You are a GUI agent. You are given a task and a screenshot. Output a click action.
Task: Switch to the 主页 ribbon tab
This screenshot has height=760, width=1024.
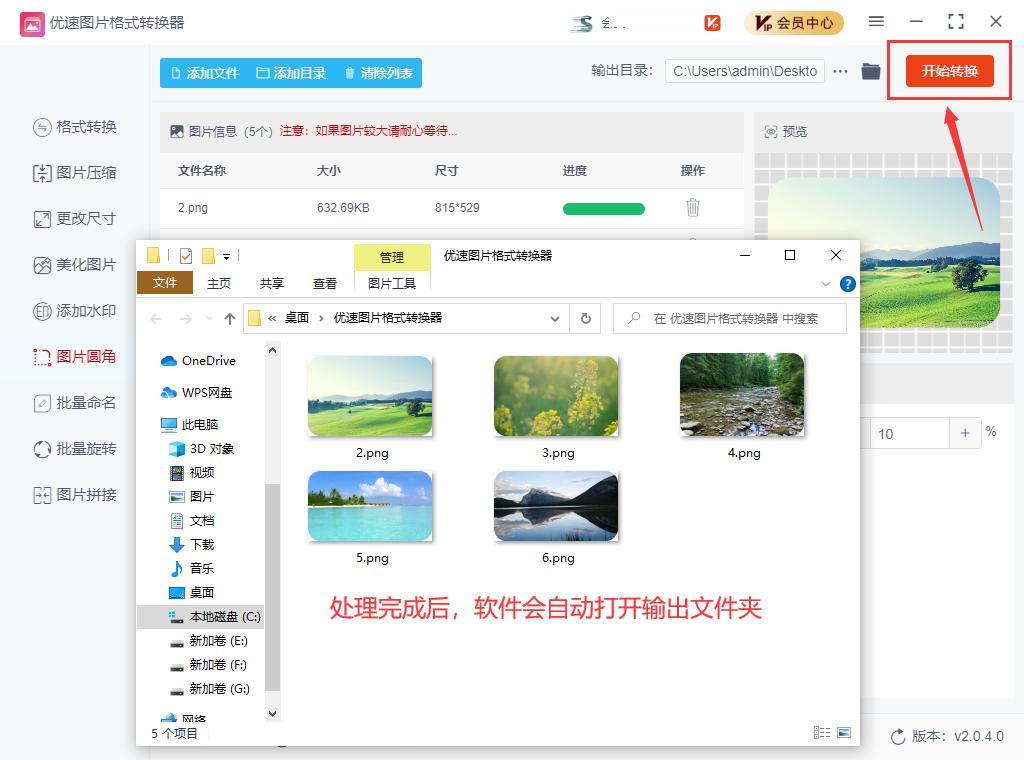tap(219, 283)
